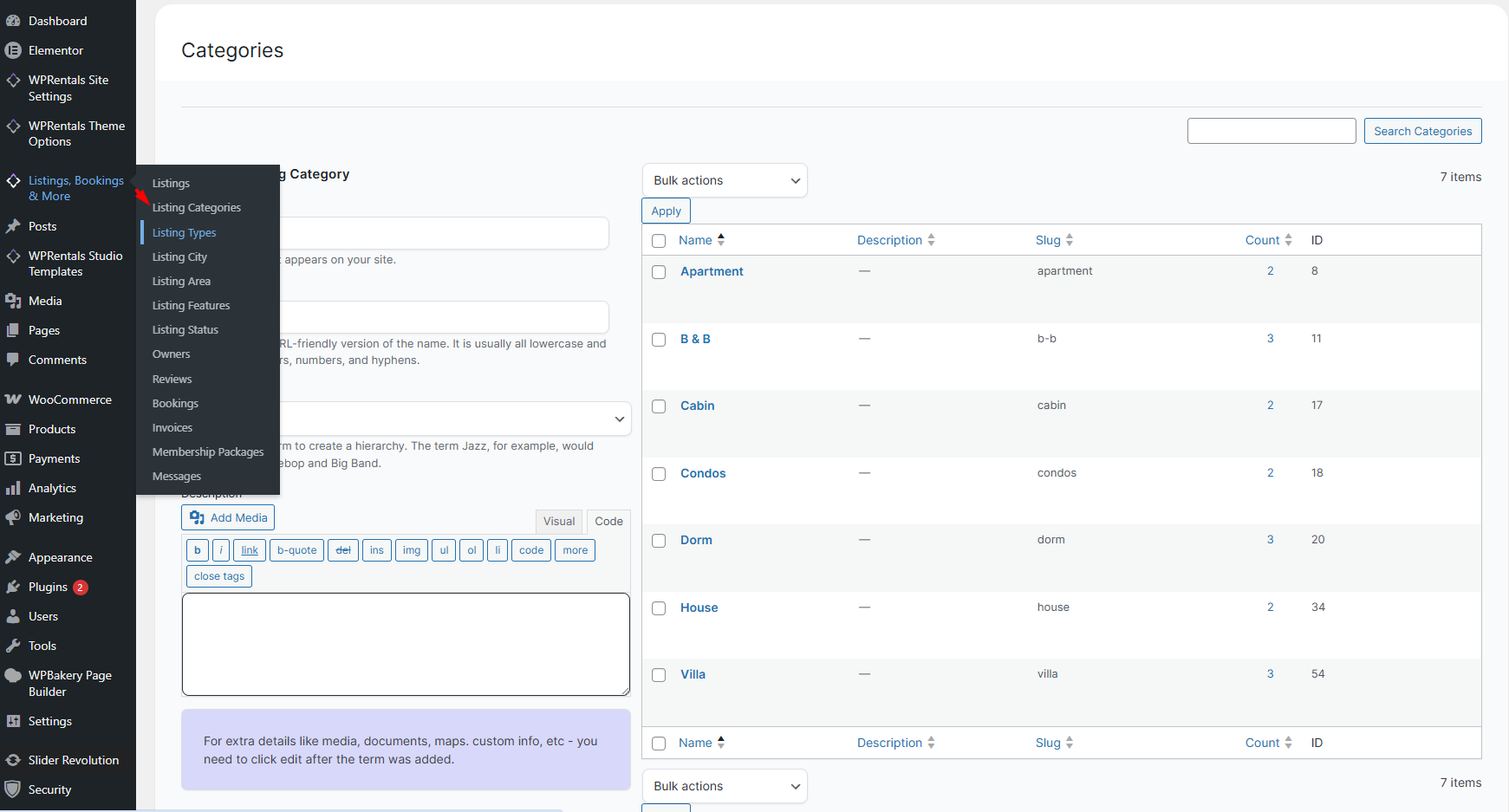This screenshot has height=812, width=1509.
Task: Tick the checkbox for Apartment row
Action: coord(659,272)
